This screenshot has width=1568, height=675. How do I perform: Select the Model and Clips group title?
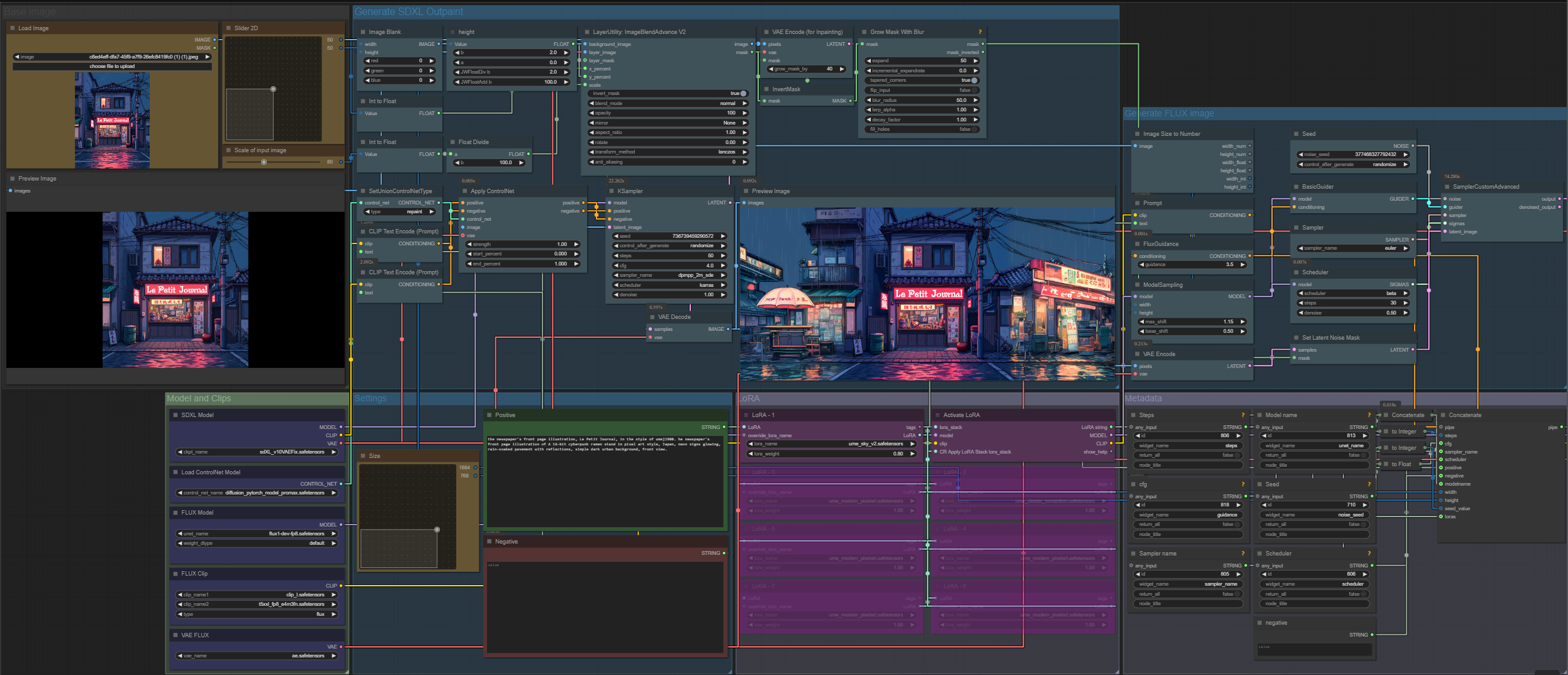(x=199, y=399)
